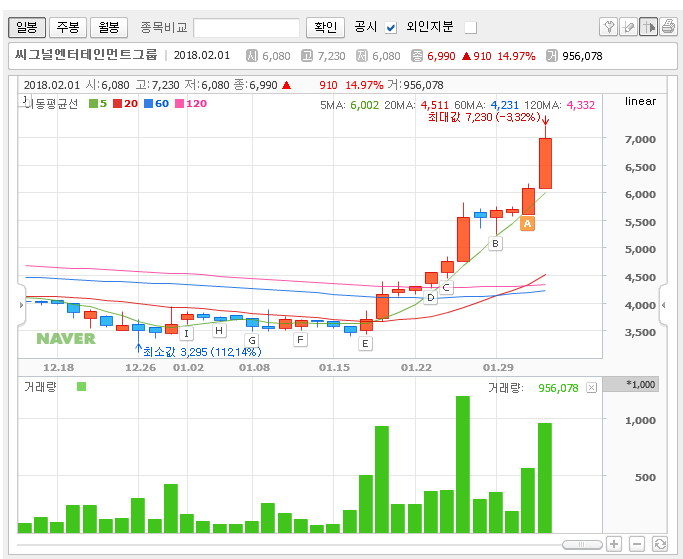
Task: Open disclosure marker D
Action: [x=430, y=298]
